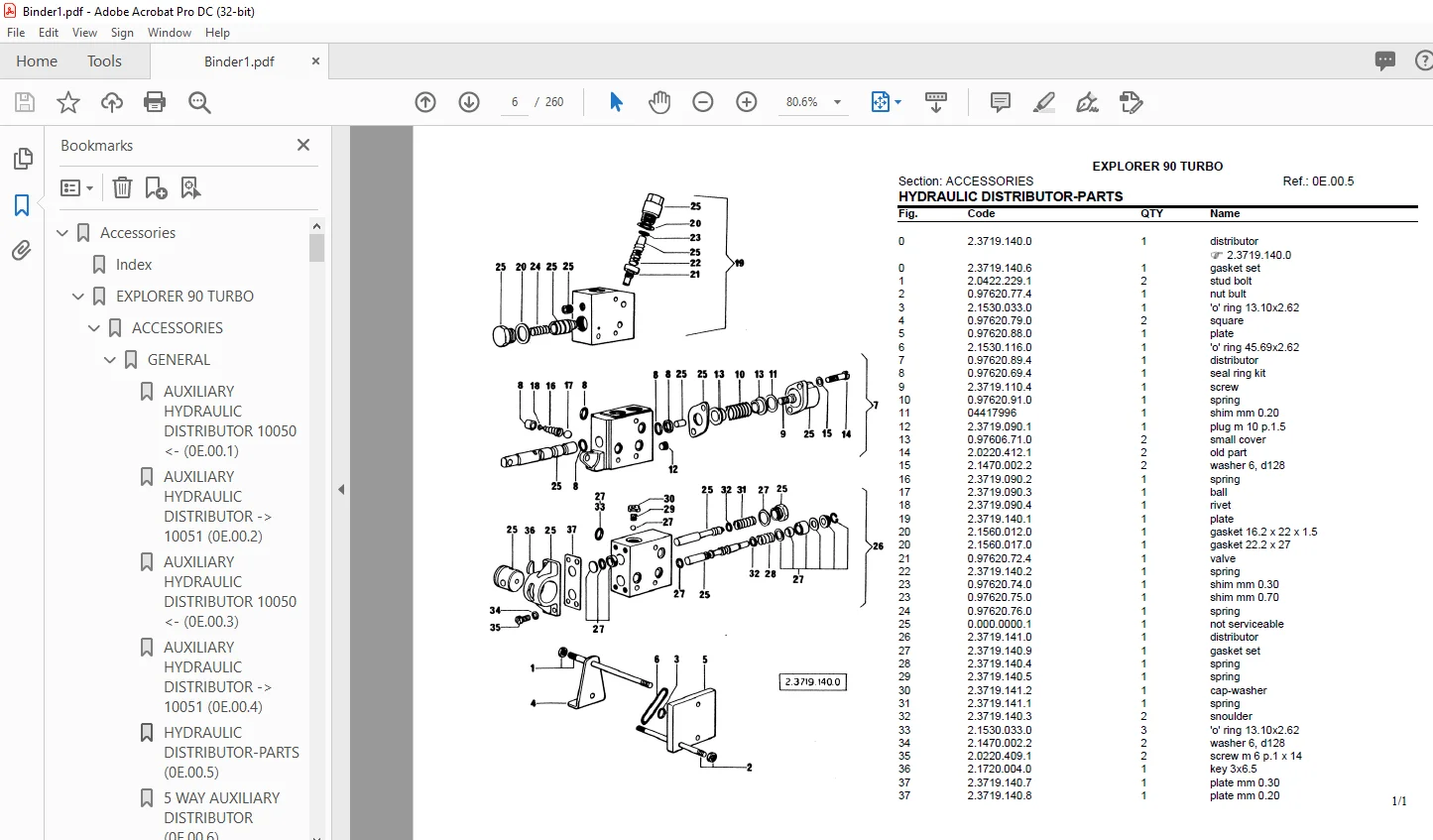1433x840 pixels.
Task: Collapse the navigation pane with side arrow
Action: (341, 489)
